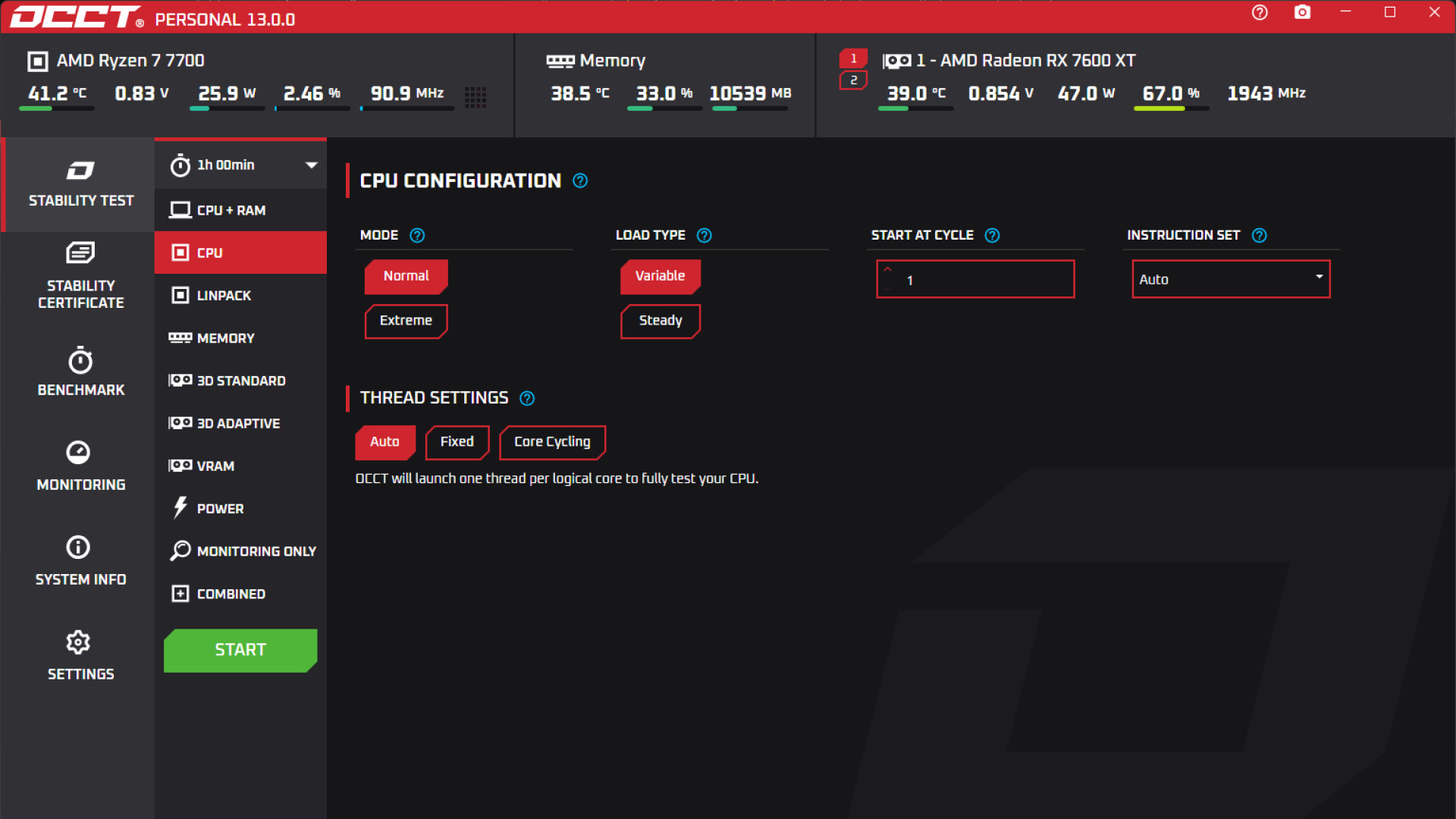Enable Core Cycling thread mode

tap(552, 441)
